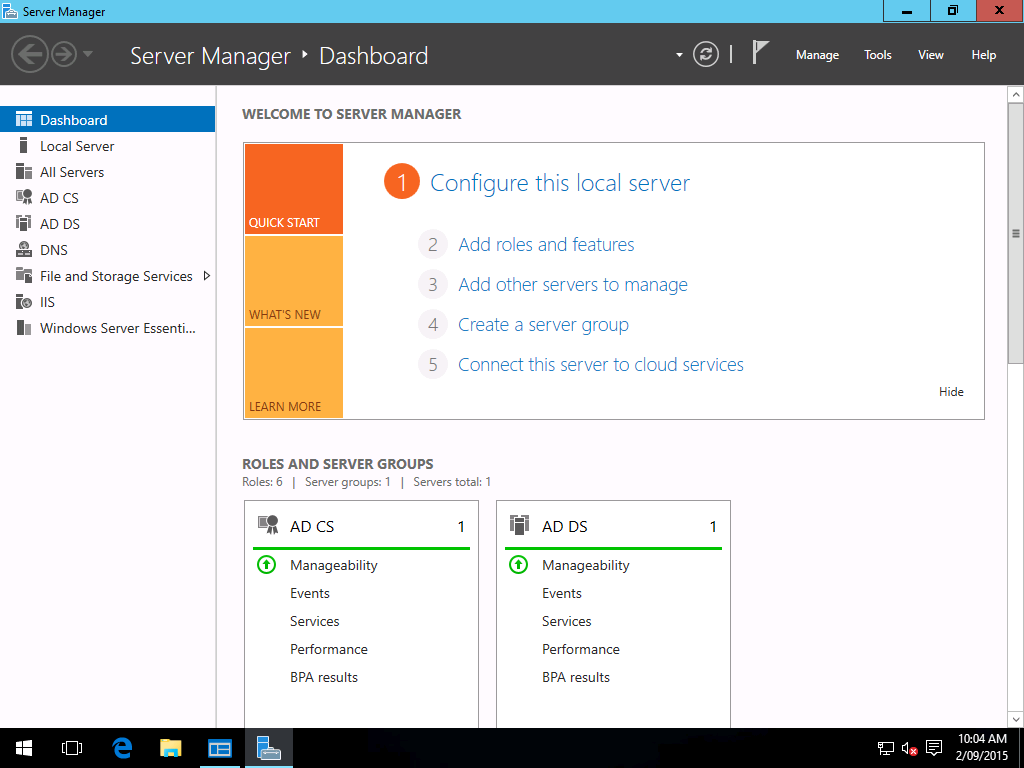
Task: Open navigation history dropdown arrow
Action: click(x=88, y=54)
